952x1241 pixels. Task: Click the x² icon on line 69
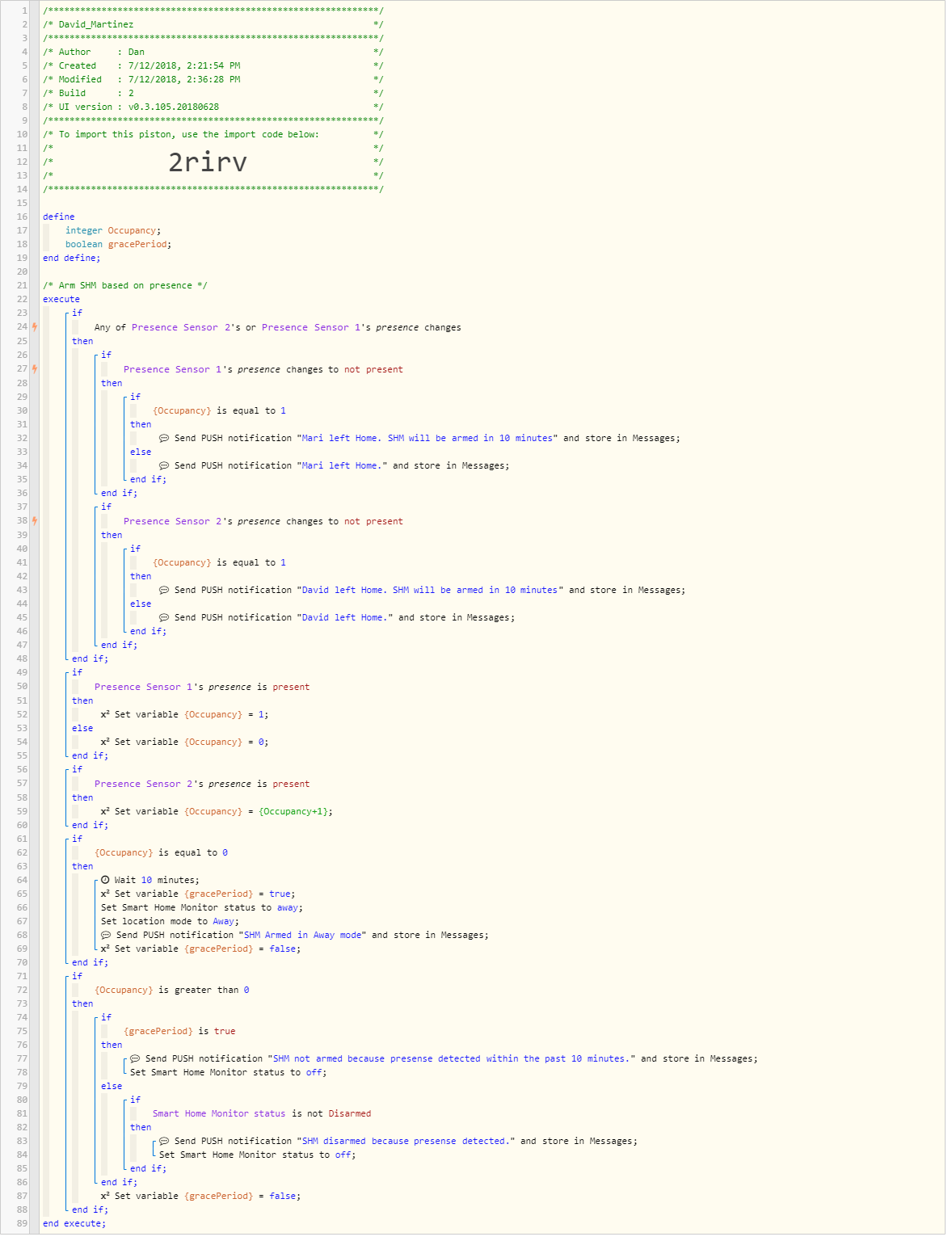pyautogui.click(x=105, y=949)
